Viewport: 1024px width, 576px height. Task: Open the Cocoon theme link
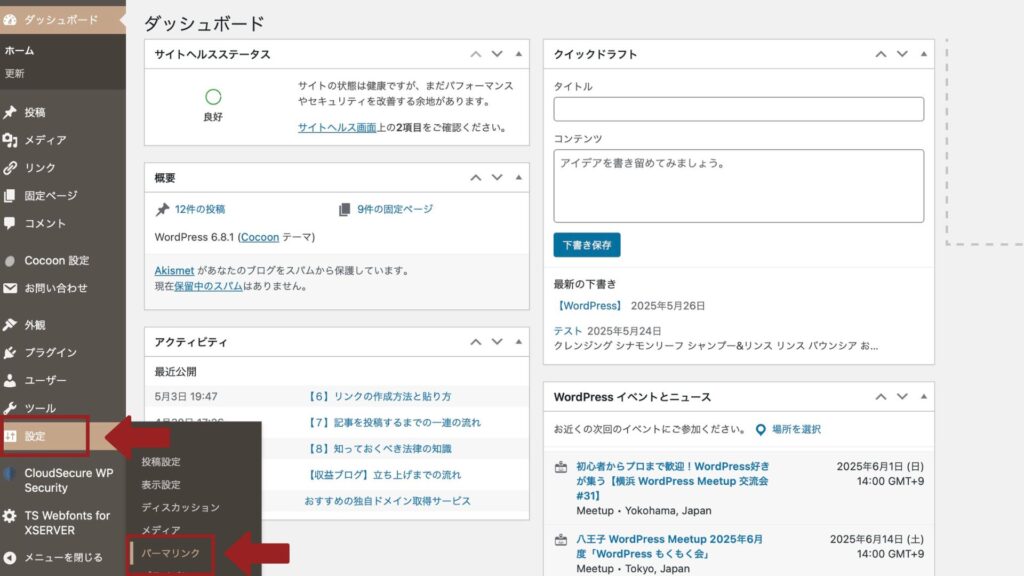point(260,238)
